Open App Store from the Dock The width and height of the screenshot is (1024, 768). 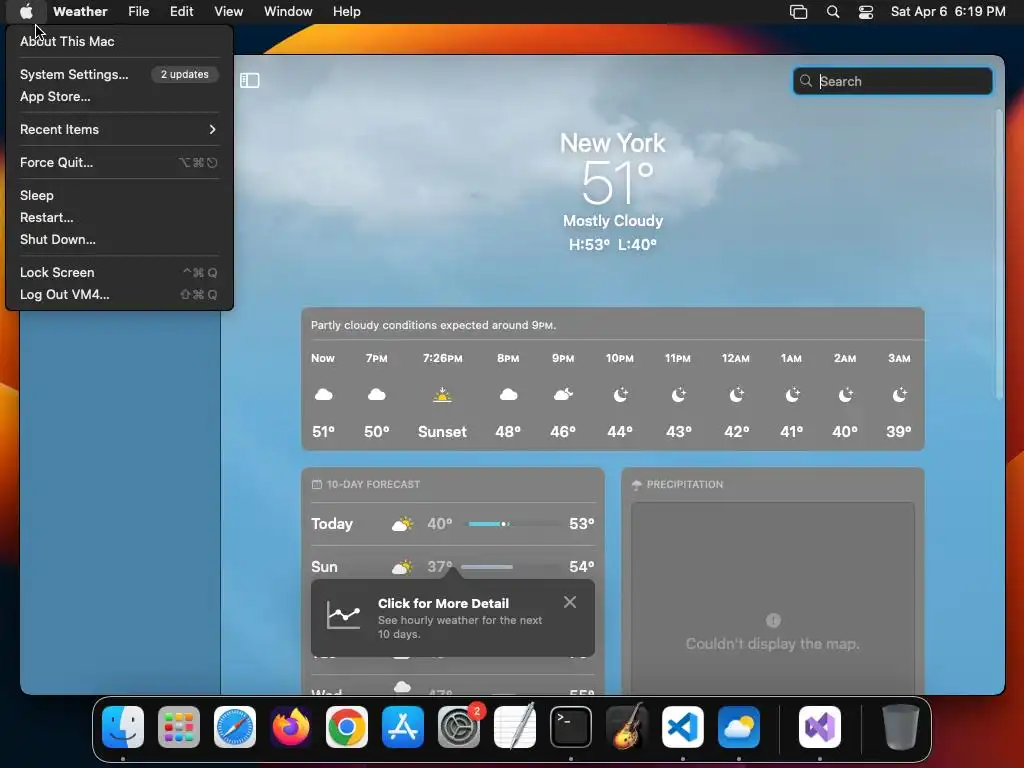pyautogui.click(x=403, y=727)
